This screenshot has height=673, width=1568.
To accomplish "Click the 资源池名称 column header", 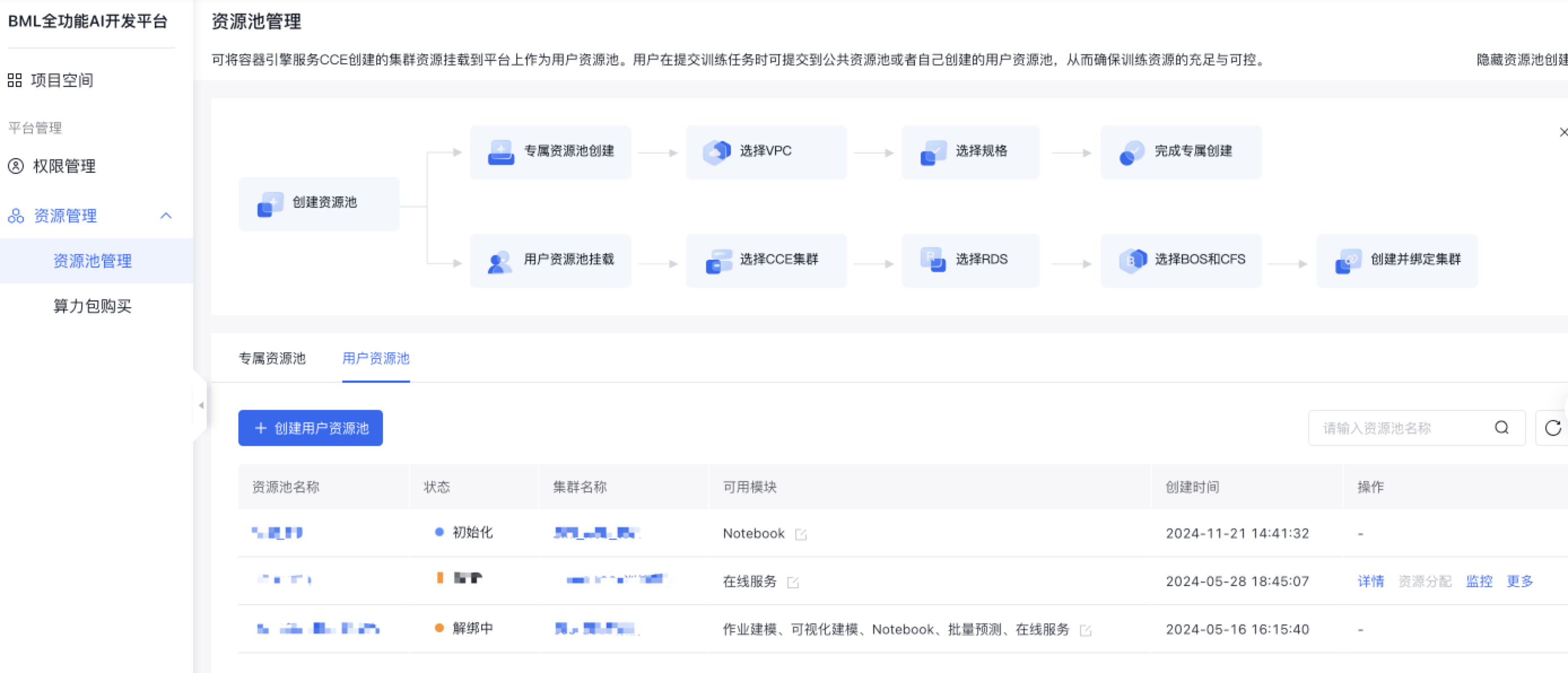I will [285, 487].
